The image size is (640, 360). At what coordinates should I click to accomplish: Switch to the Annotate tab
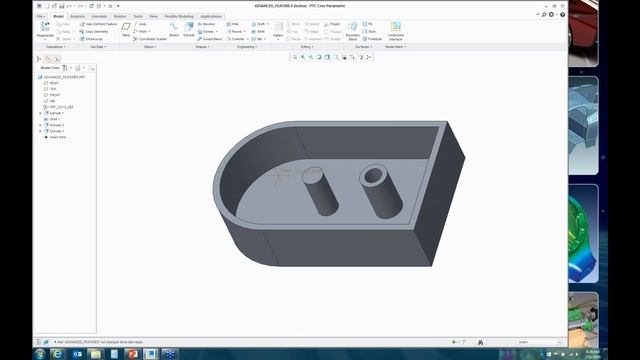[x=99, y=16]
